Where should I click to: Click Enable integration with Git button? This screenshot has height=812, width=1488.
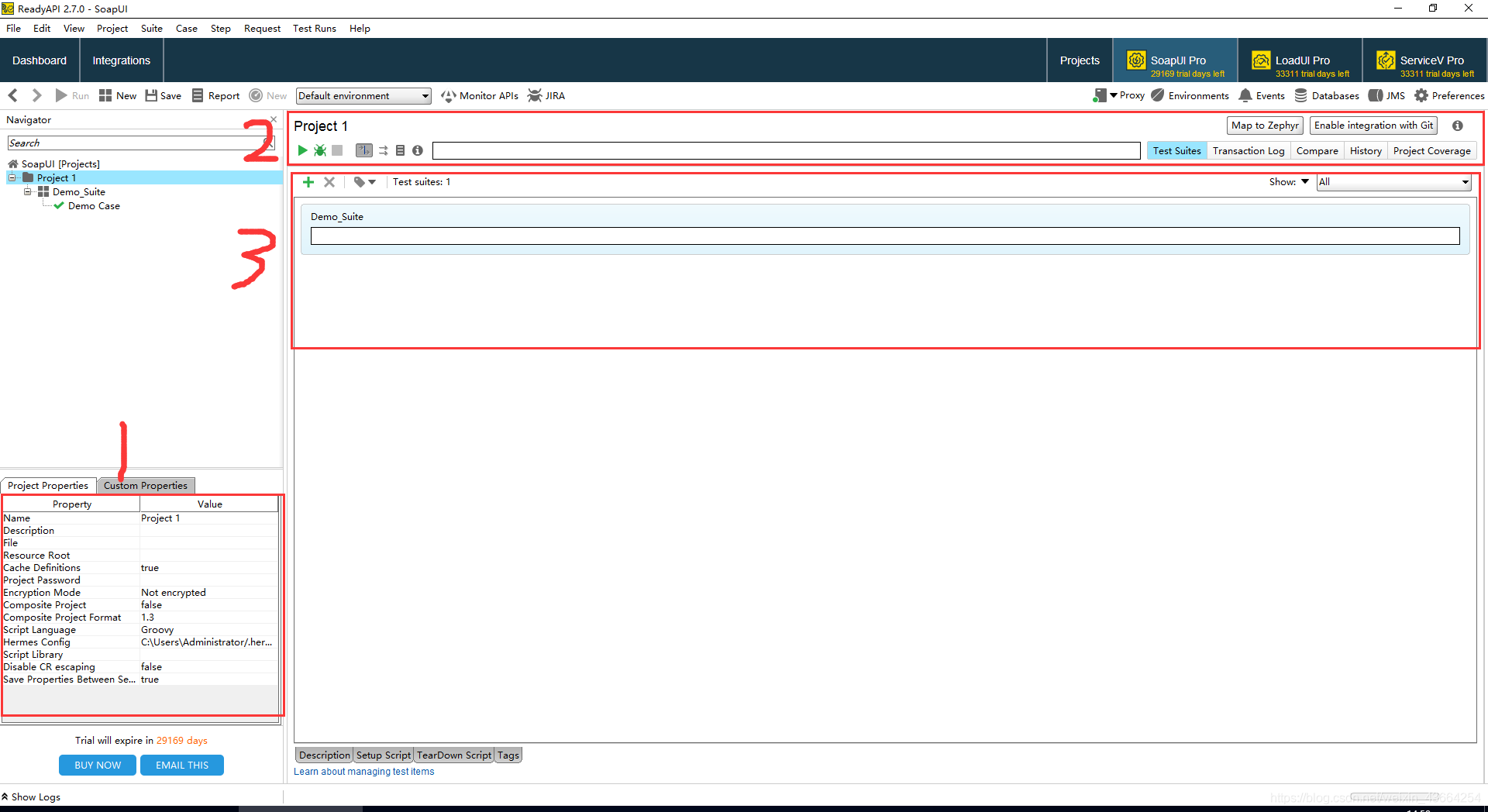click(1373, 126)
